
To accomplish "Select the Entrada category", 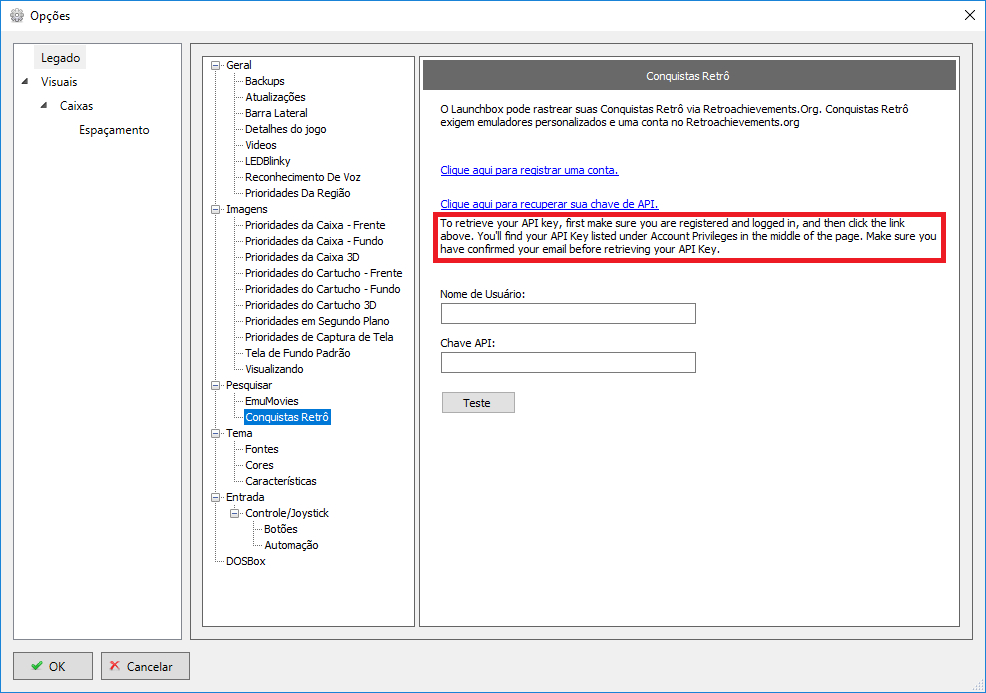I will pyautogui.click(x=245, y=497).
